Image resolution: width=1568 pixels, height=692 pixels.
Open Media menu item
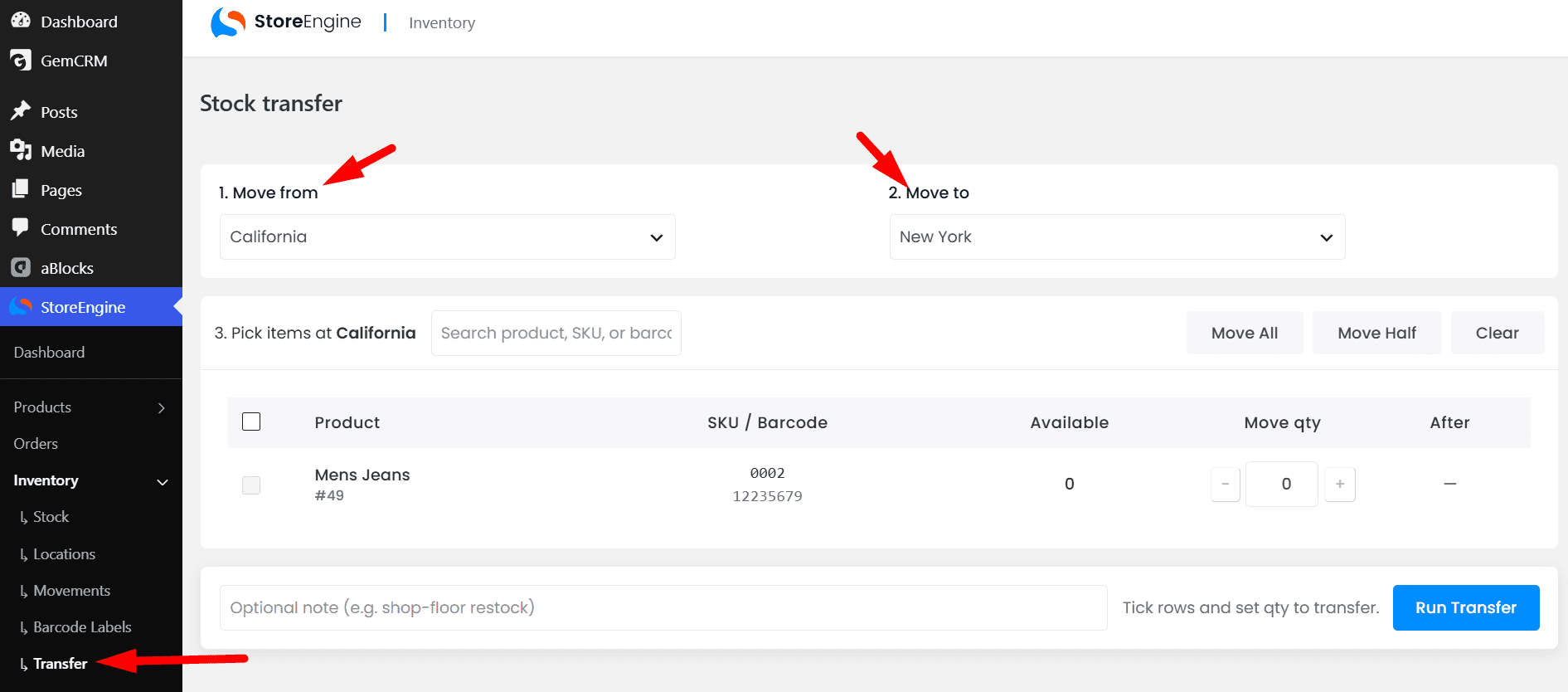tap(63, 151)
